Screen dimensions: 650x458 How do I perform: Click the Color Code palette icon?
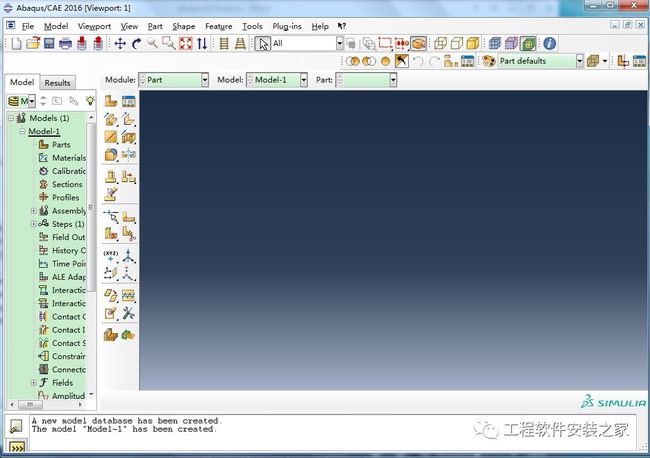coord(488,61)
